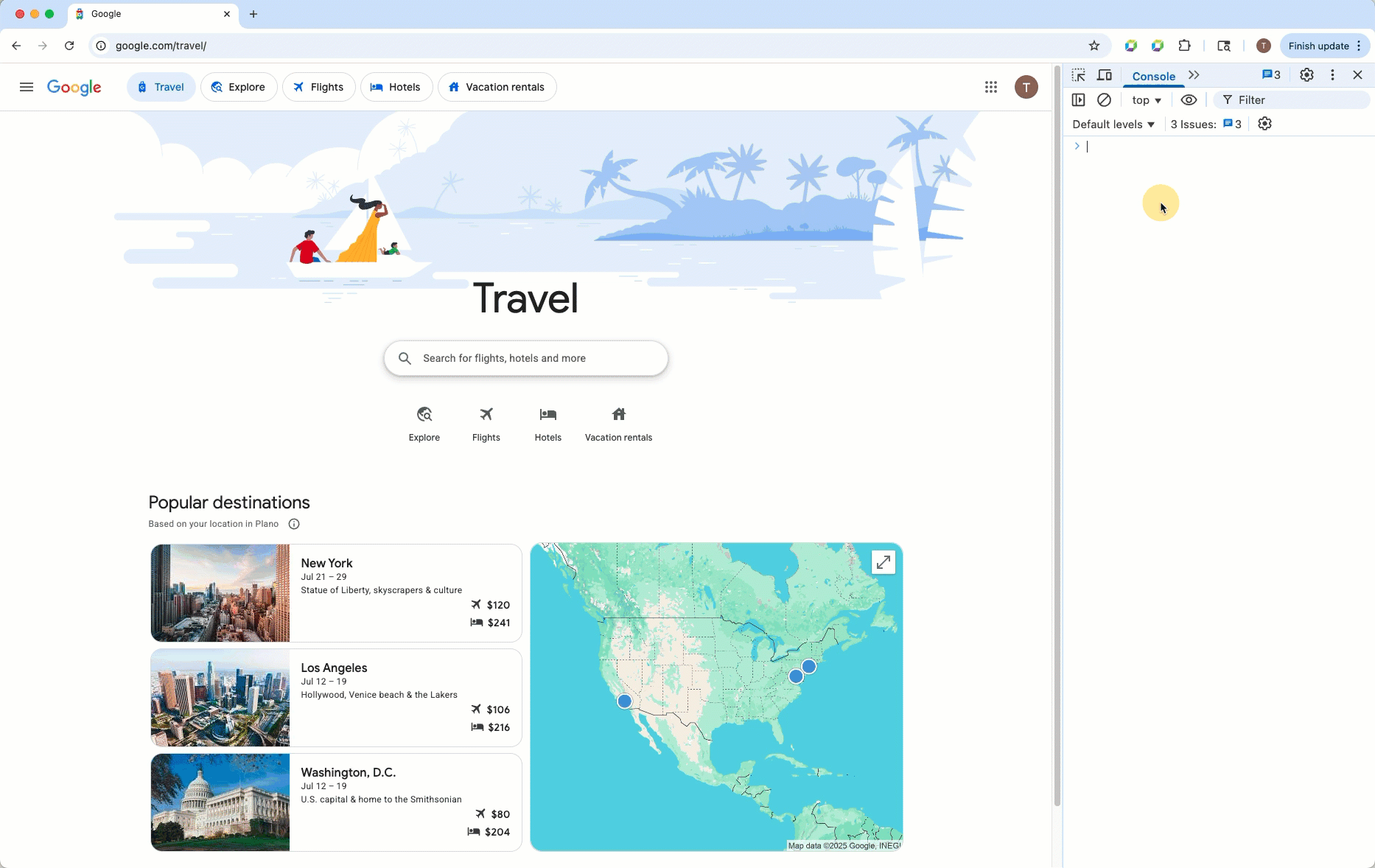Open the JavaScript context 'top' dropdown
Screen dimensions: 1375x868
point(1147,100)
